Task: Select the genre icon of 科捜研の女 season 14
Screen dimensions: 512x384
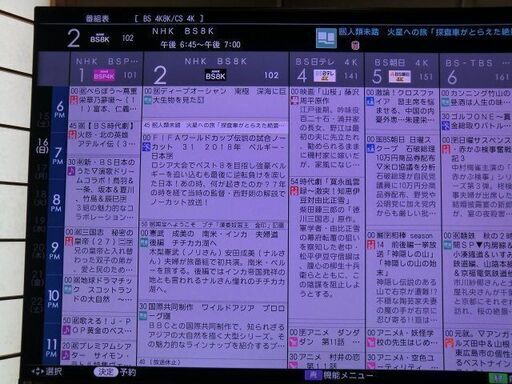Action: pos(371,244)
